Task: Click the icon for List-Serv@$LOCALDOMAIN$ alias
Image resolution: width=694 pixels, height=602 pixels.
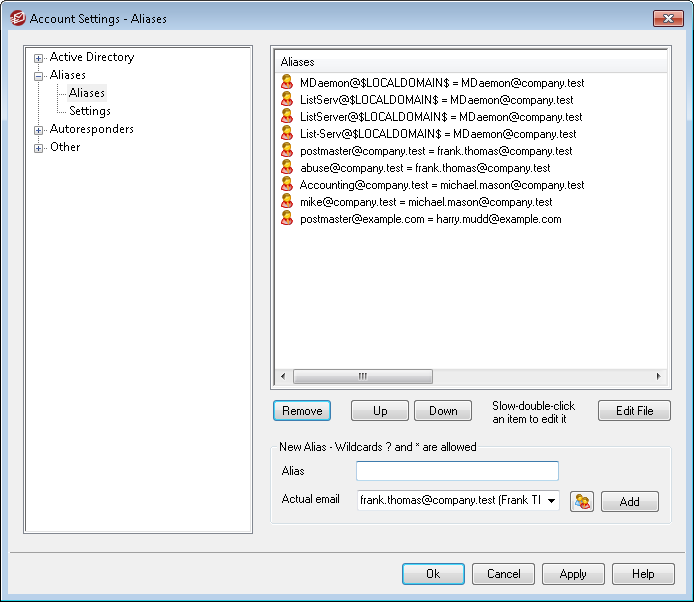Action: coord(287,134)
